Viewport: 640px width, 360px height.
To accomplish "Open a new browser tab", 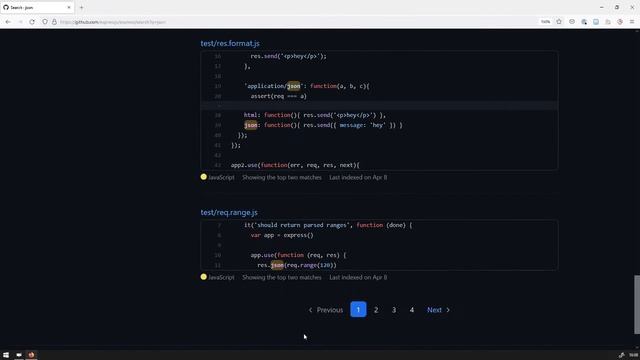I will coord(81,7).
